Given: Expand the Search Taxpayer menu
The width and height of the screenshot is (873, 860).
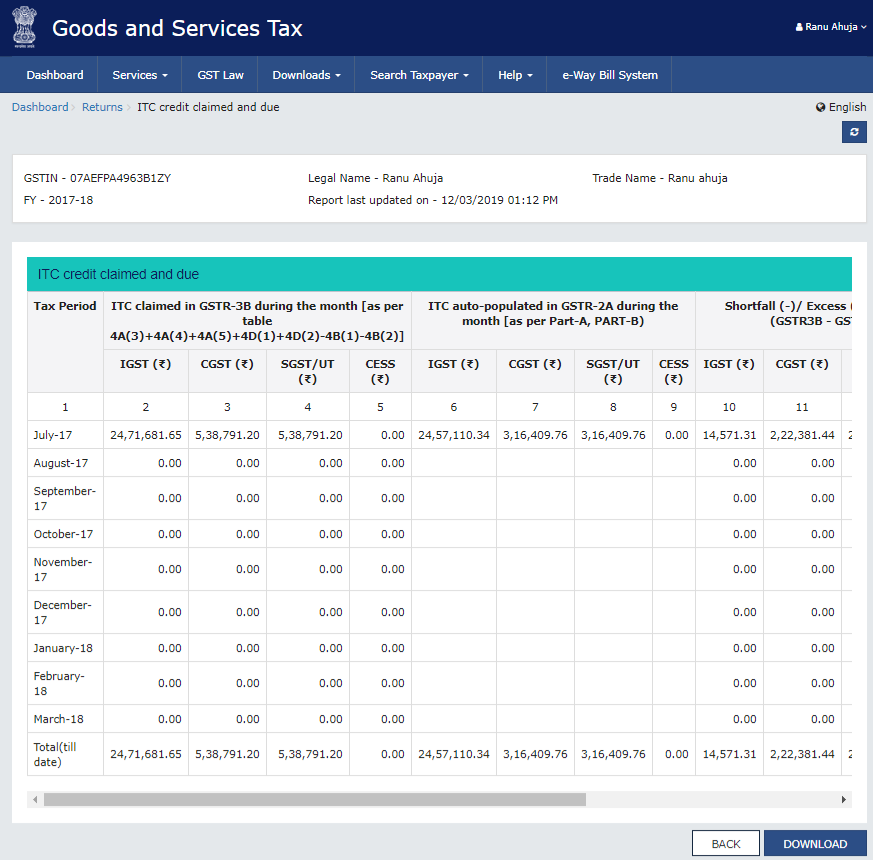Looking at the screenshot, I should tap(419, 75).
